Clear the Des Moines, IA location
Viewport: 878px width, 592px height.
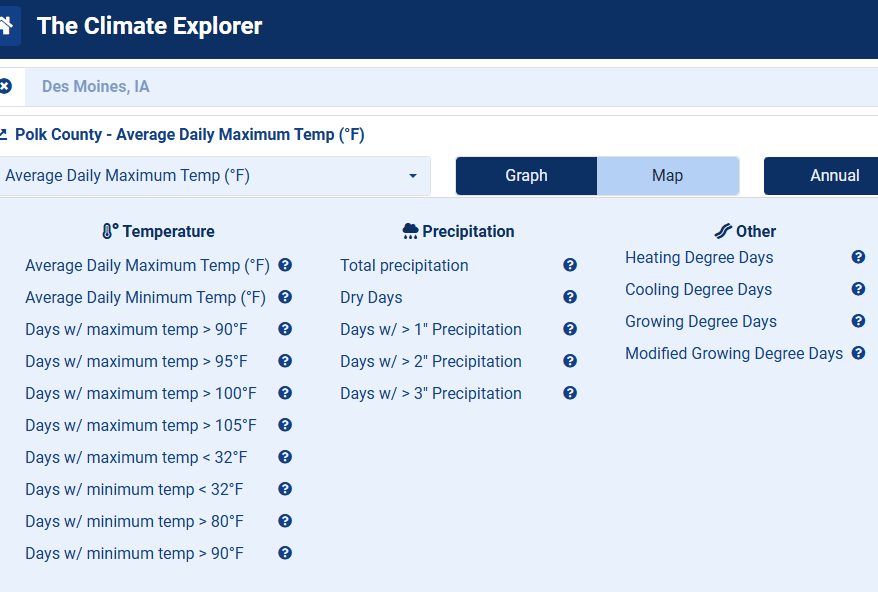click(5, 87)
